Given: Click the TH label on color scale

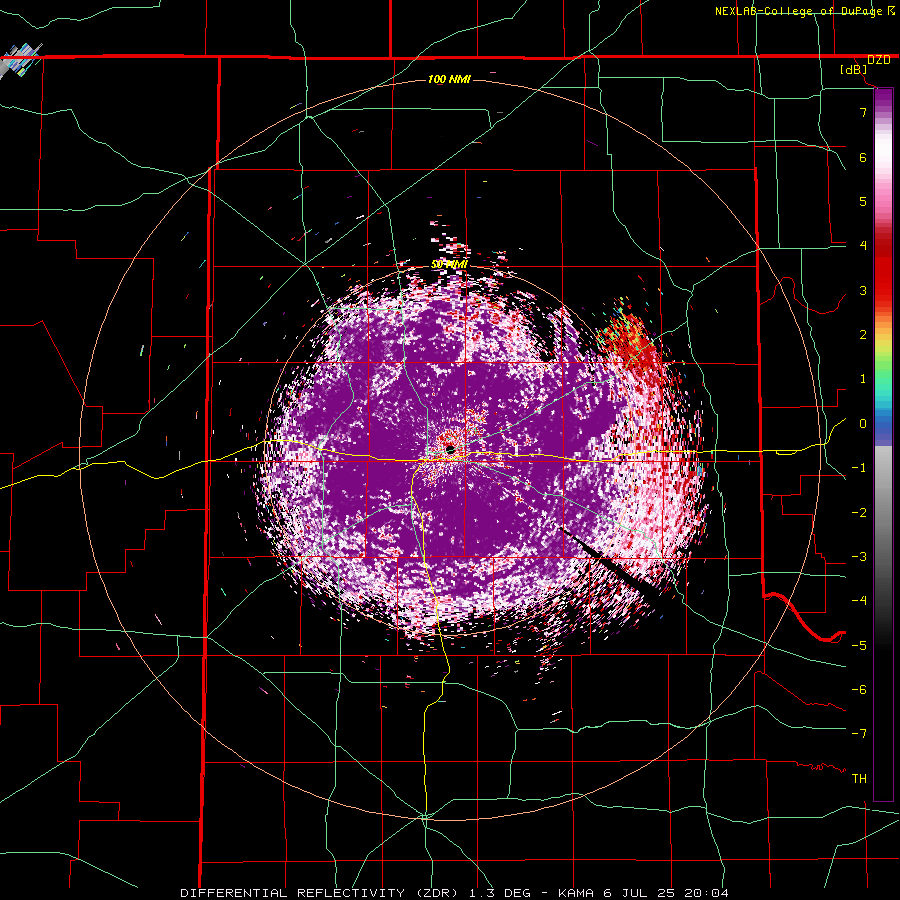Looking at the screenshot, I should pos(859,778).
